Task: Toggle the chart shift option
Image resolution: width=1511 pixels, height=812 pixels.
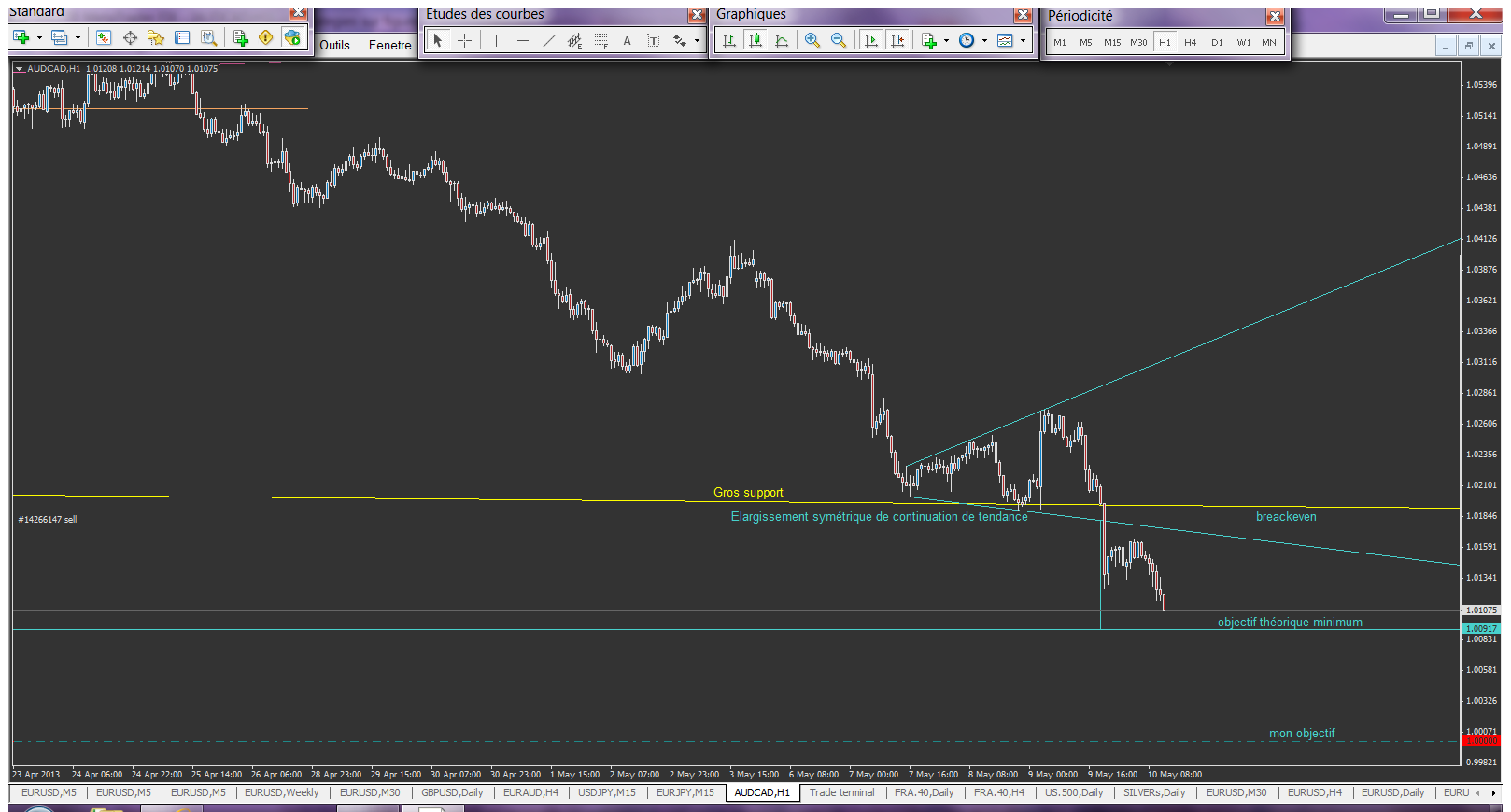Action: pos(897,40)
